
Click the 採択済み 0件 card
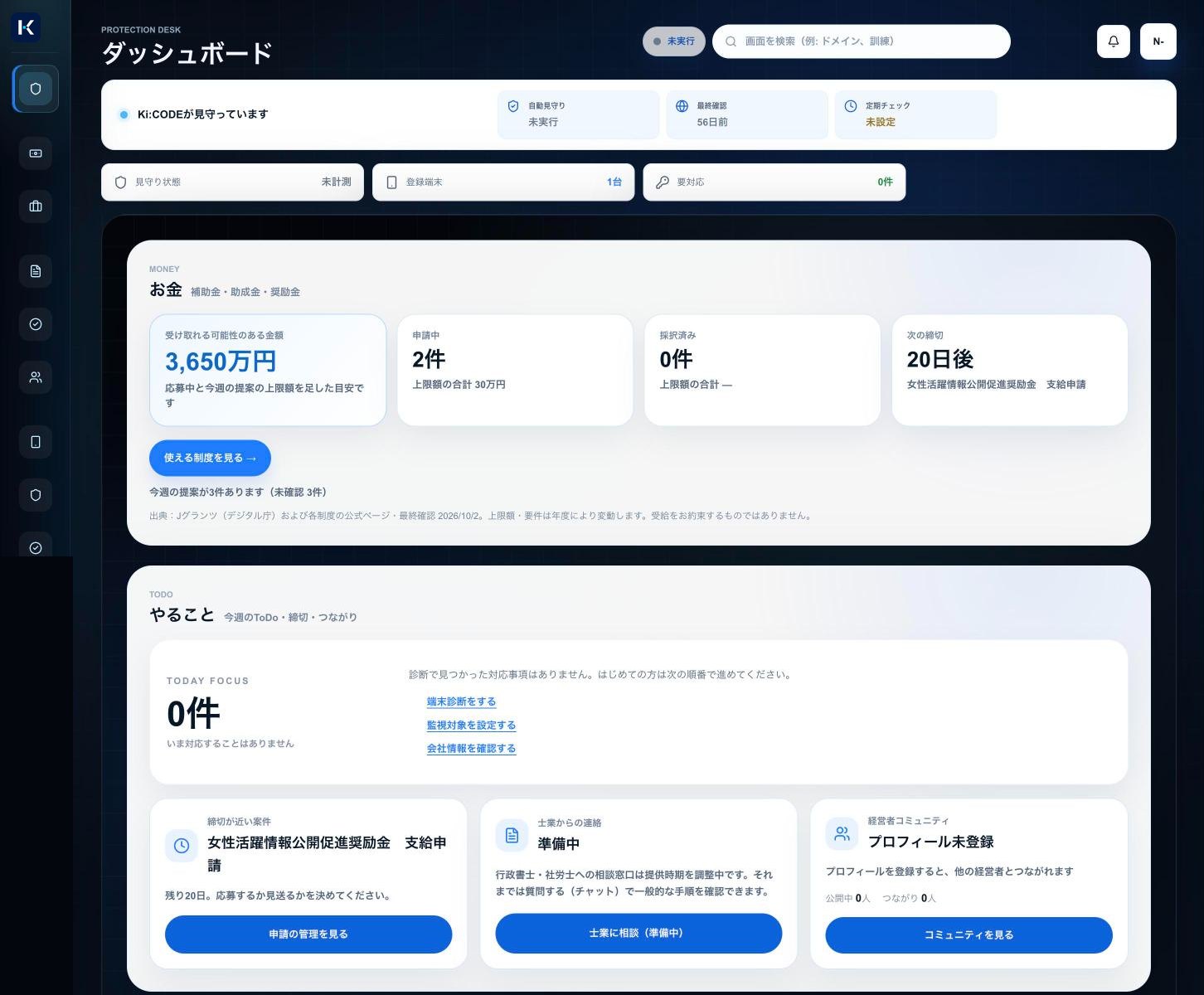[x=762, y=370]
